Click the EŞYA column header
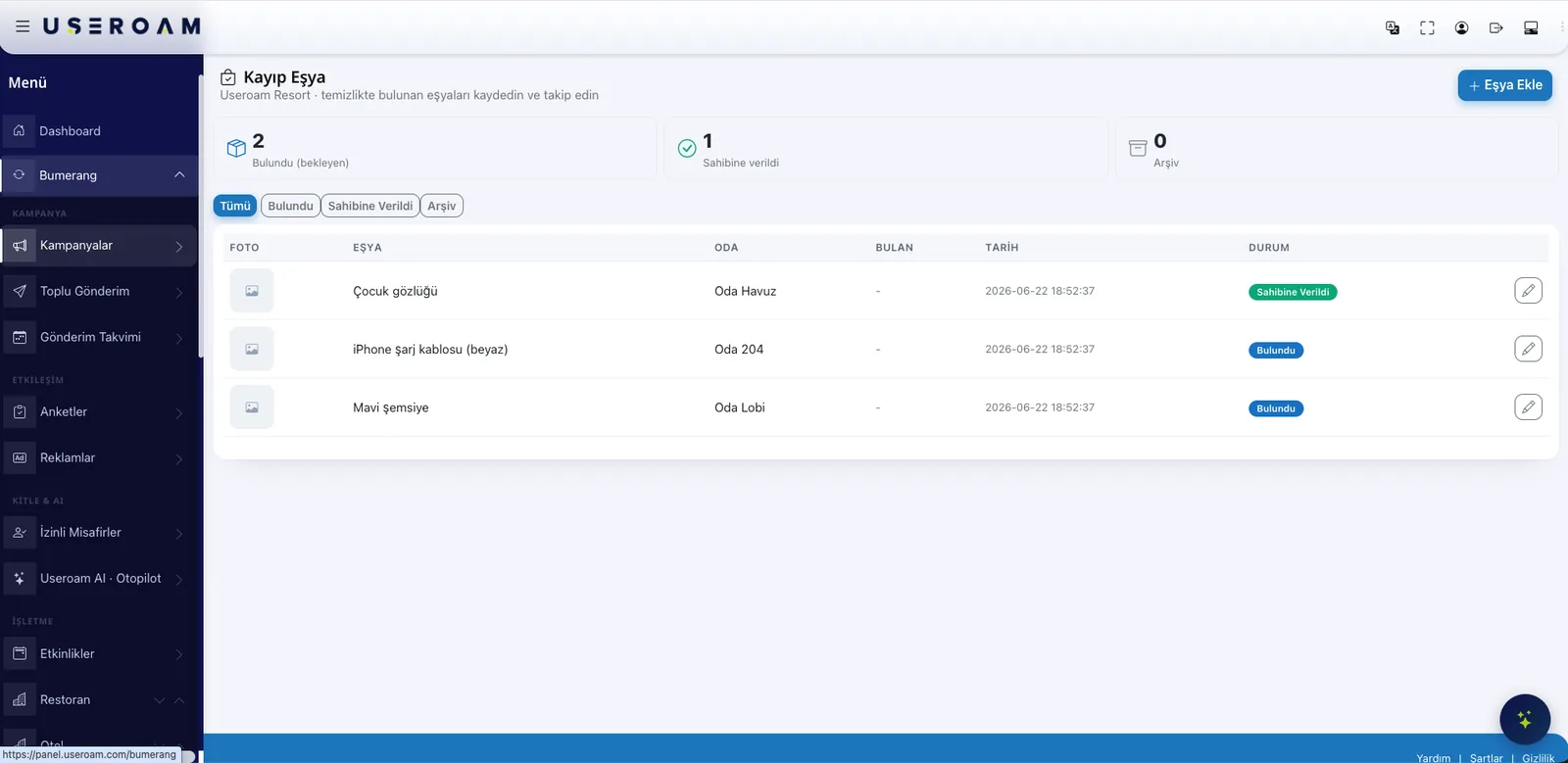Viewport: 1568px width, 763px height. [367, 248]
